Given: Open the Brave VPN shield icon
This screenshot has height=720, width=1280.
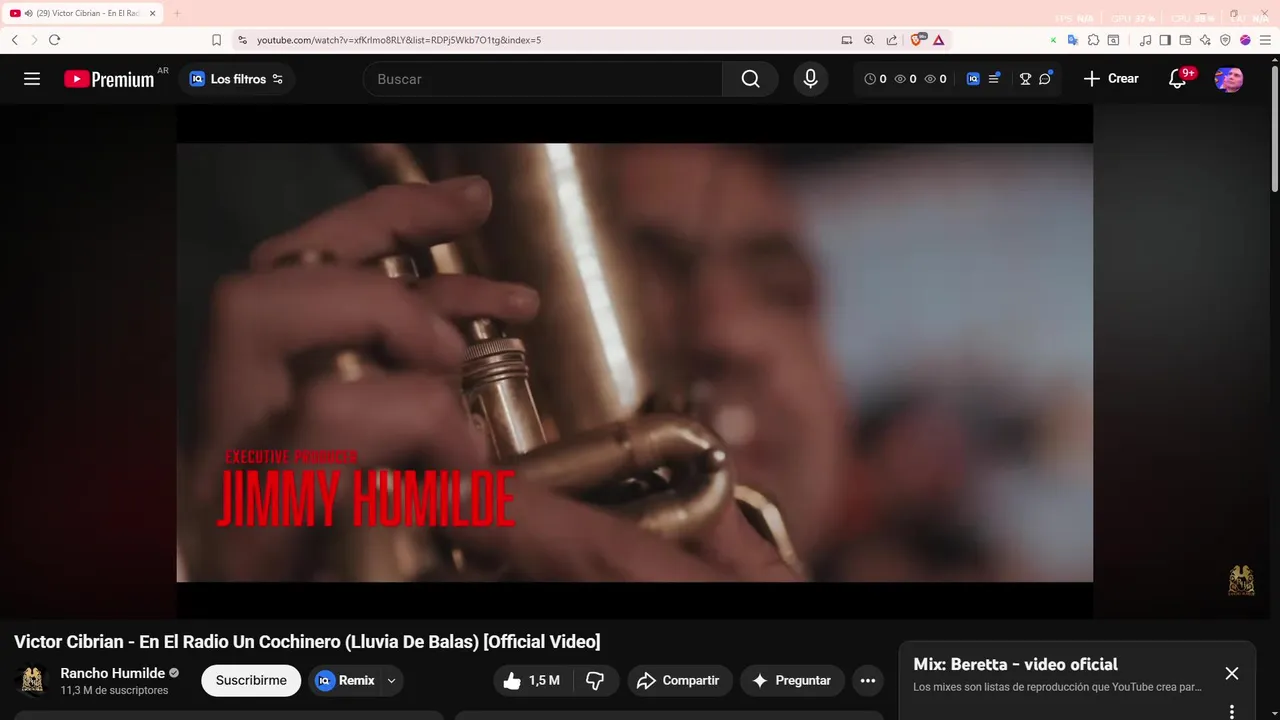Looking at the screenshot, I should (x=1225, y=40).
